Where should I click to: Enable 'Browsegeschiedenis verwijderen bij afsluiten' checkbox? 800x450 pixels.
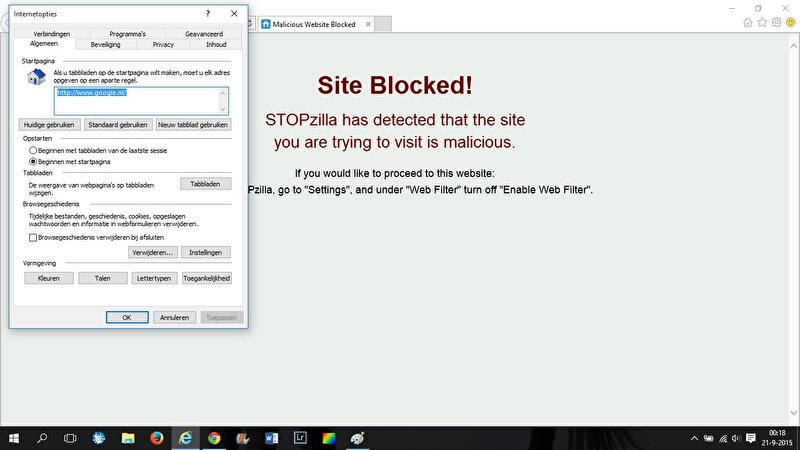click(33, 238)
